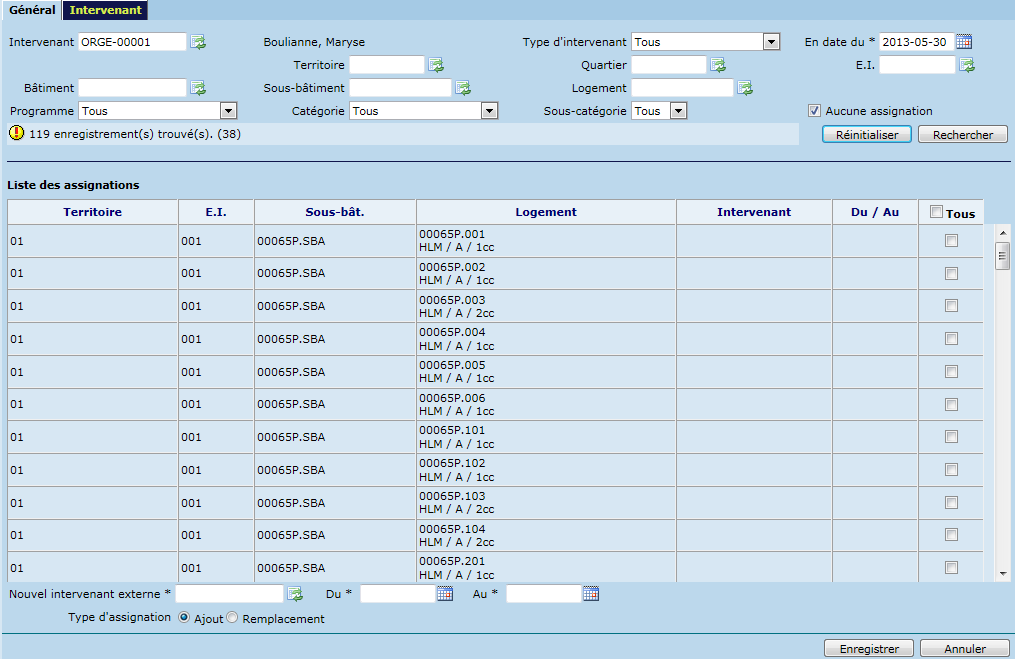Screen dimensions: 1015x659
Task: Open calendar picker for En date du
Action: click(x=964, y=42)
